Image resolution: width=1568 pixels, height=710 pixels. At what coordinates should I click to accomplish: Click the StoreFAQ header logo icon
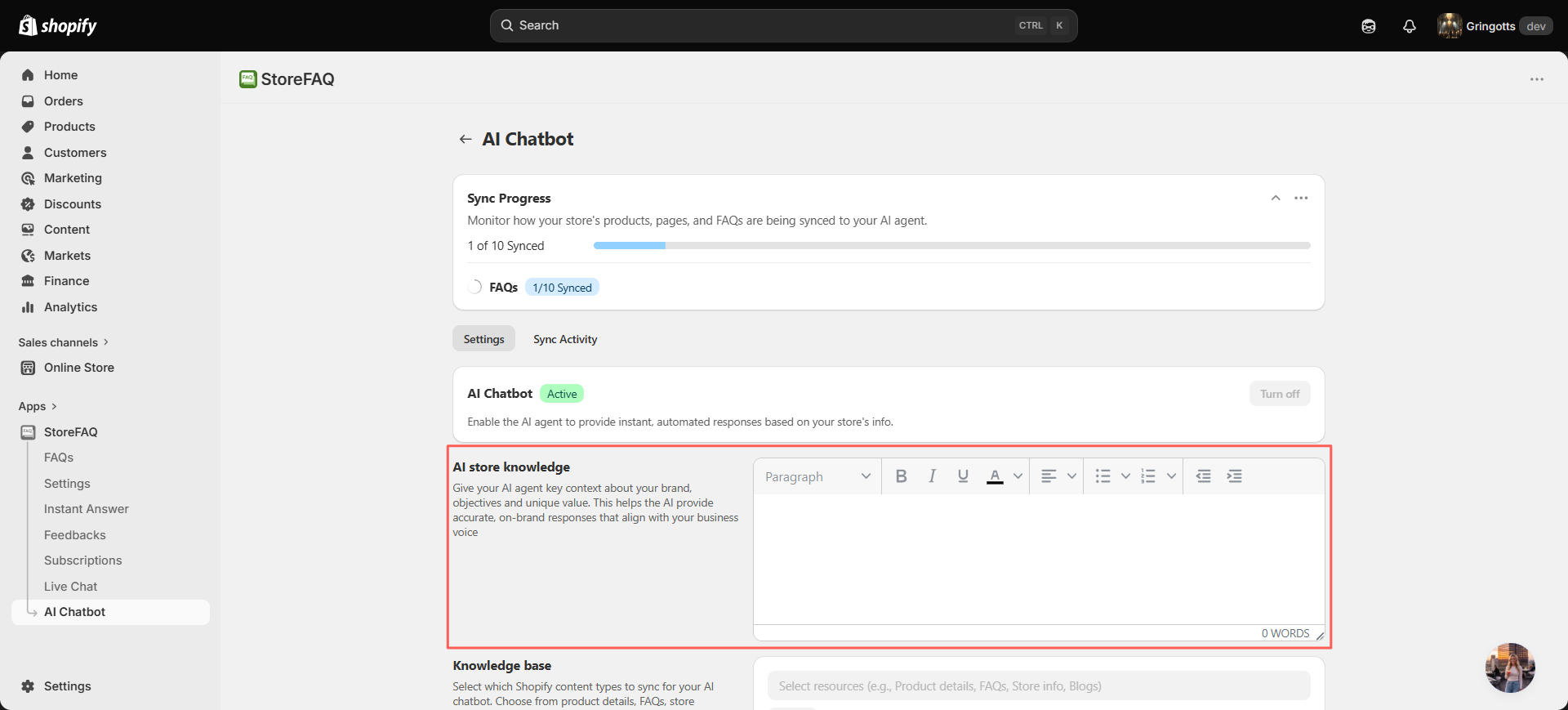pyautogui.click(x=247, y=79)
